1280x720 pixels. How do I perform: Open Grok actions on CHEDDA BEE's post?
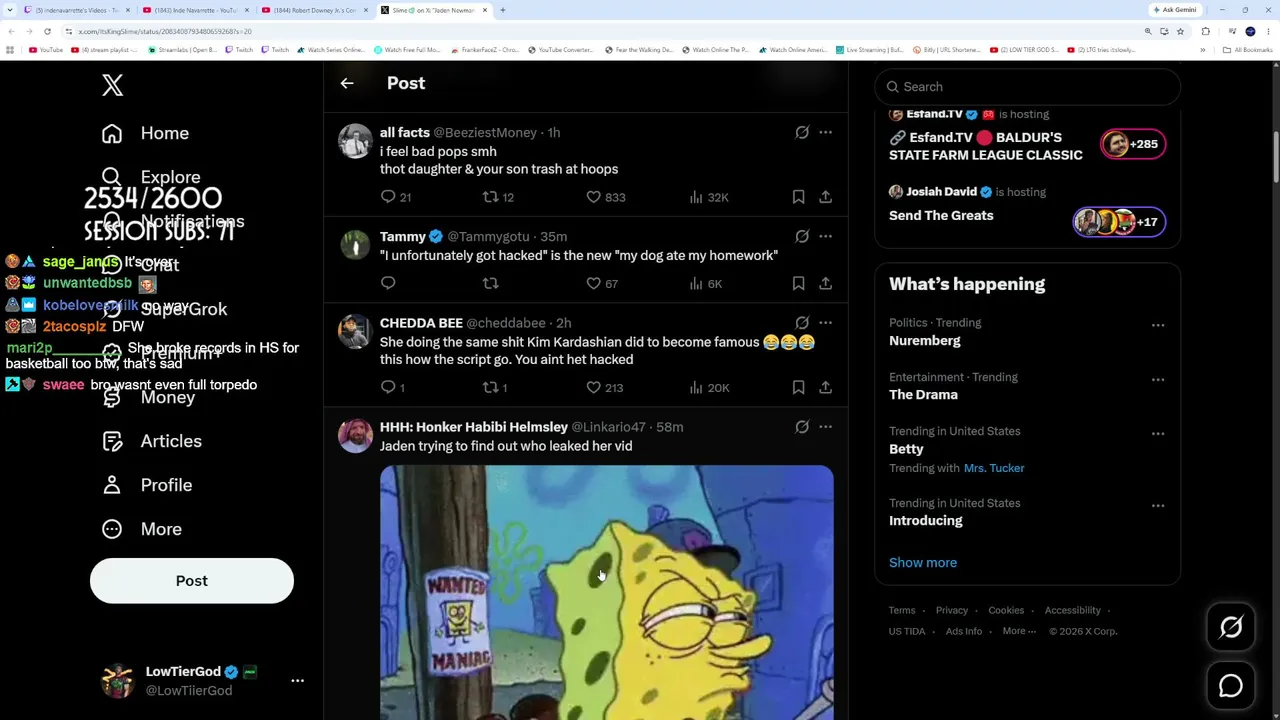(802, 323)
